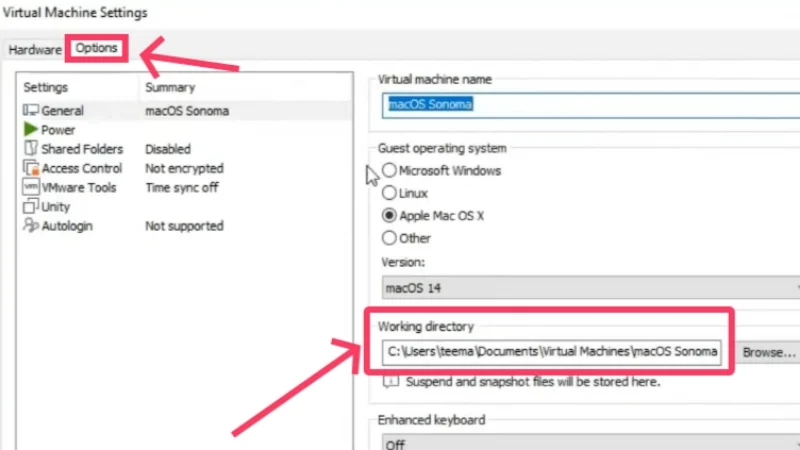Choose Linux guest OS radio
Screen dimensions: 800x450
[389, 193]
